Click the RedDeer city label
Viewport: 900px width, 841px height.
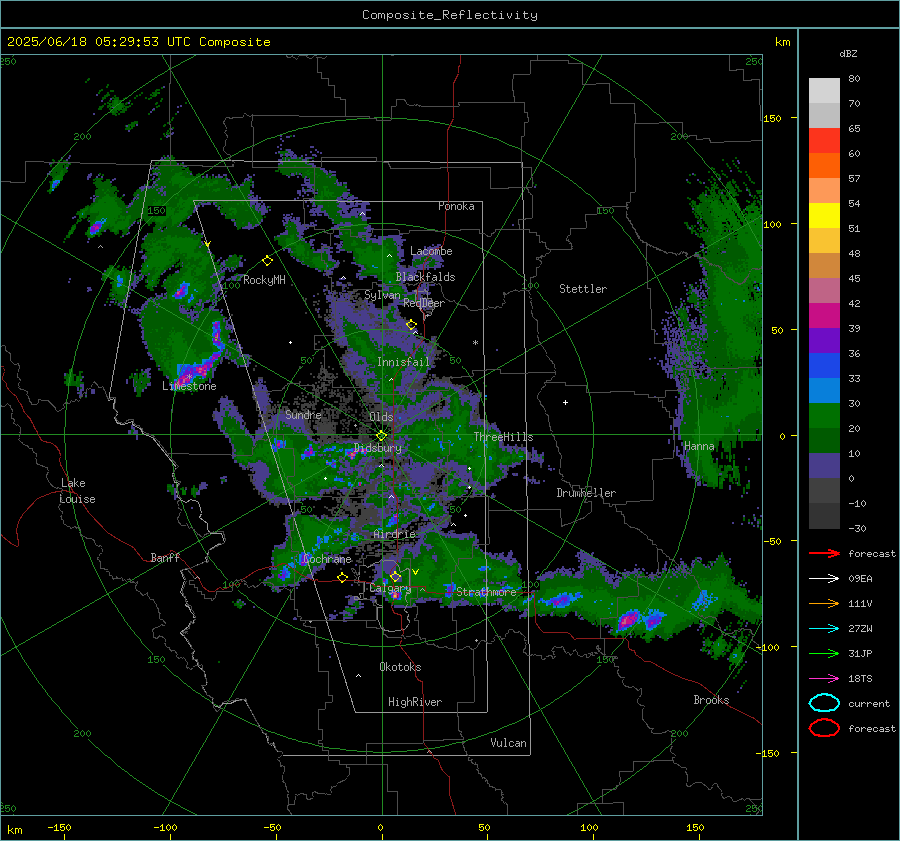pyautogui.click(x=424, y=303)
